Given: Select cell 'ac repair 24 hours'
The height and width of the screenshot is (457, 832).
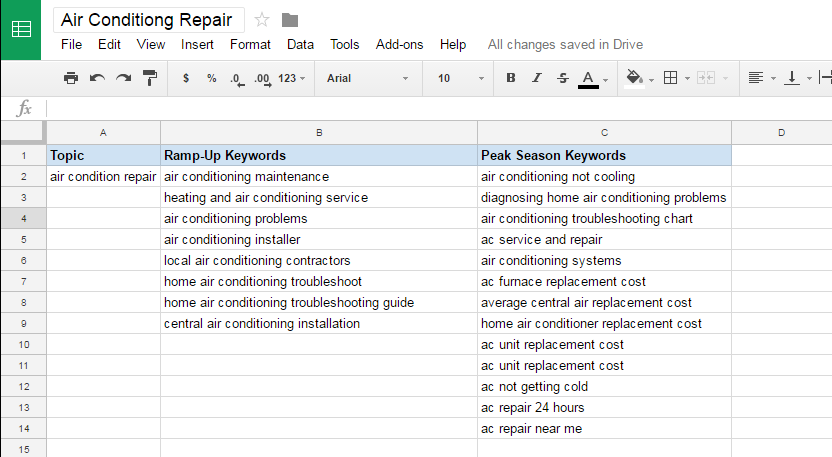Looking at the screenshot, I should coord(604,408).
